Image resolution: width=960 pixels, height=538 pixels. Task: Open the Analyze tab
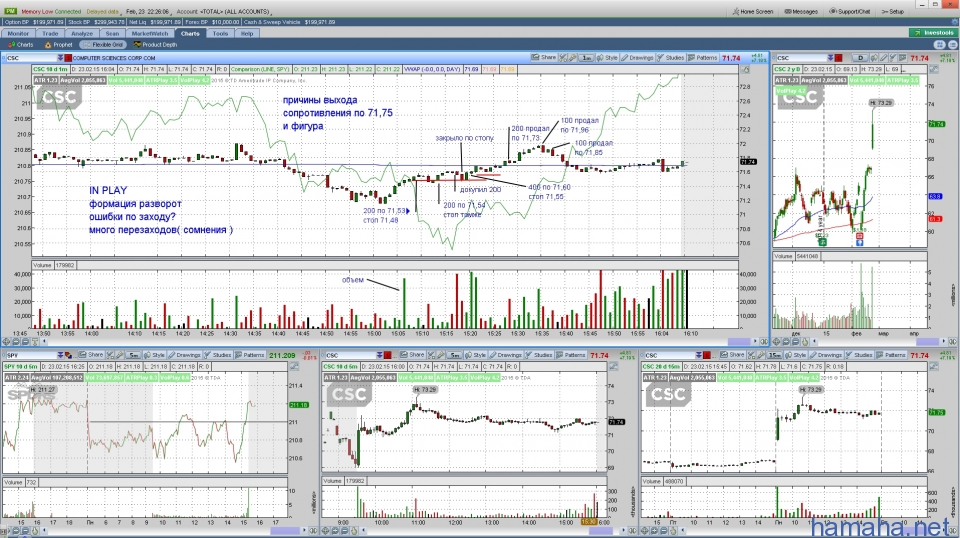click(82, 34)
